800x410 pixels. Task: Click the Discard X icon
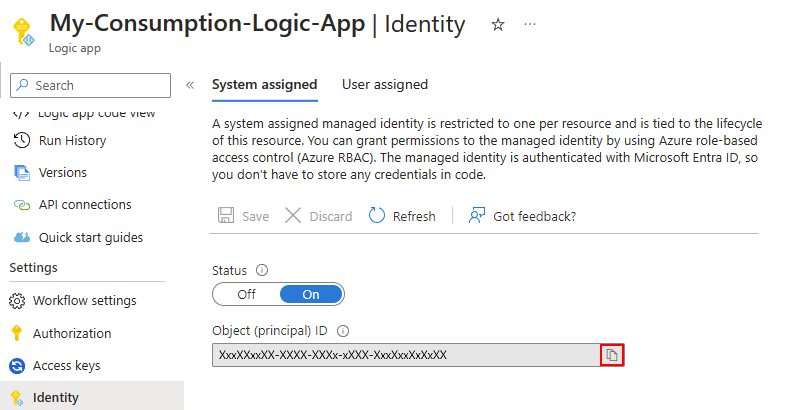click(293, 215)
